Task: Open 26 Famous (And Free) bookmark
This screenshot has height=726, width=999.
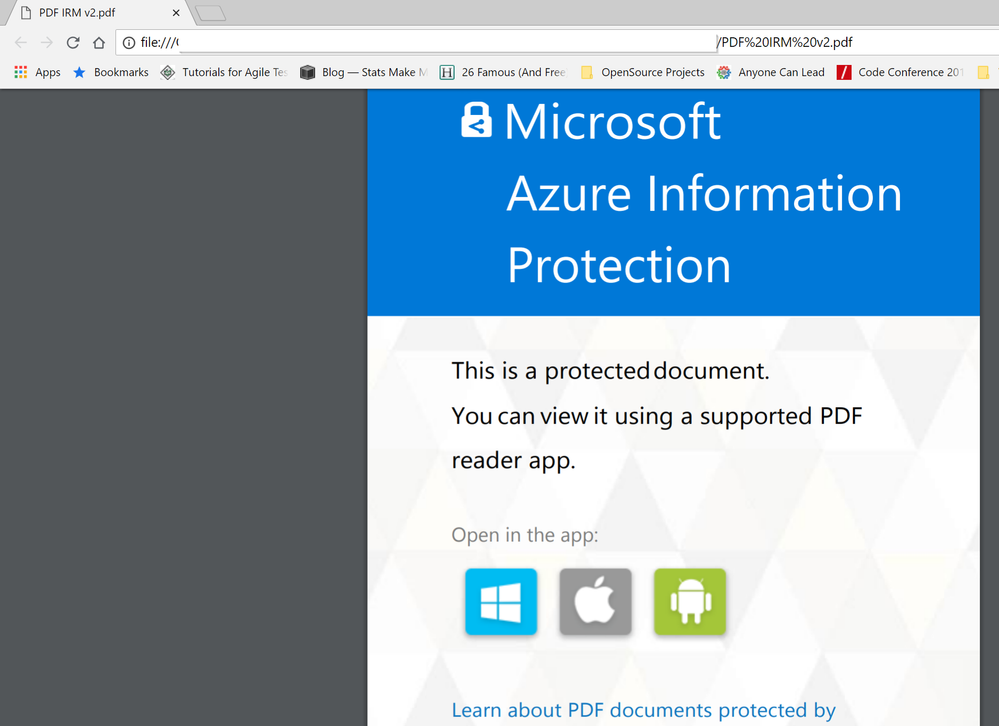Action: (x=503, y=73)
